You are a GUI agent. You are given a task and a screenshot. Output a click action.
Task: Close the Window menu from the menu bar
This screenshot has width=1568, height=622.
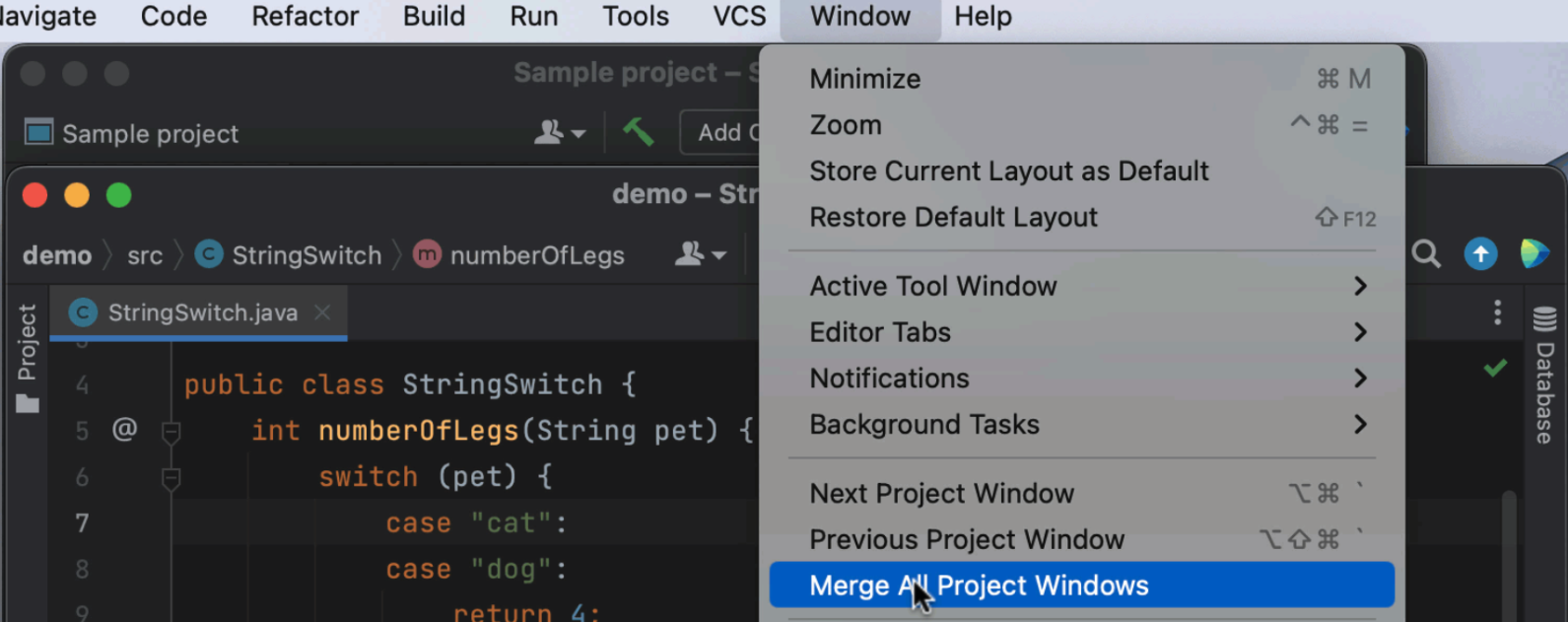(860, 17)
